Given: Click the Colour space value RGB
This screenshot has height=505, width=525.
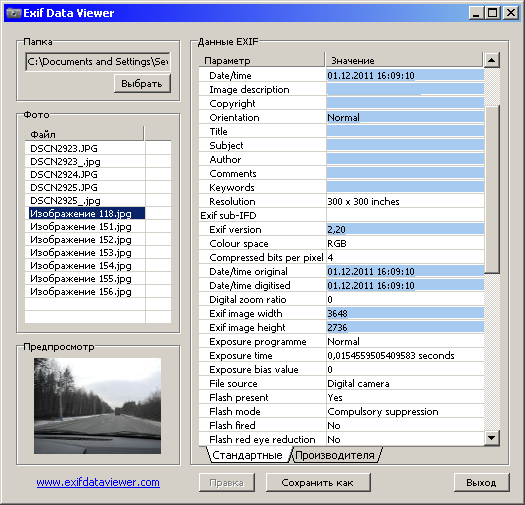Looking at the screenshot, I should pos(405,243).
